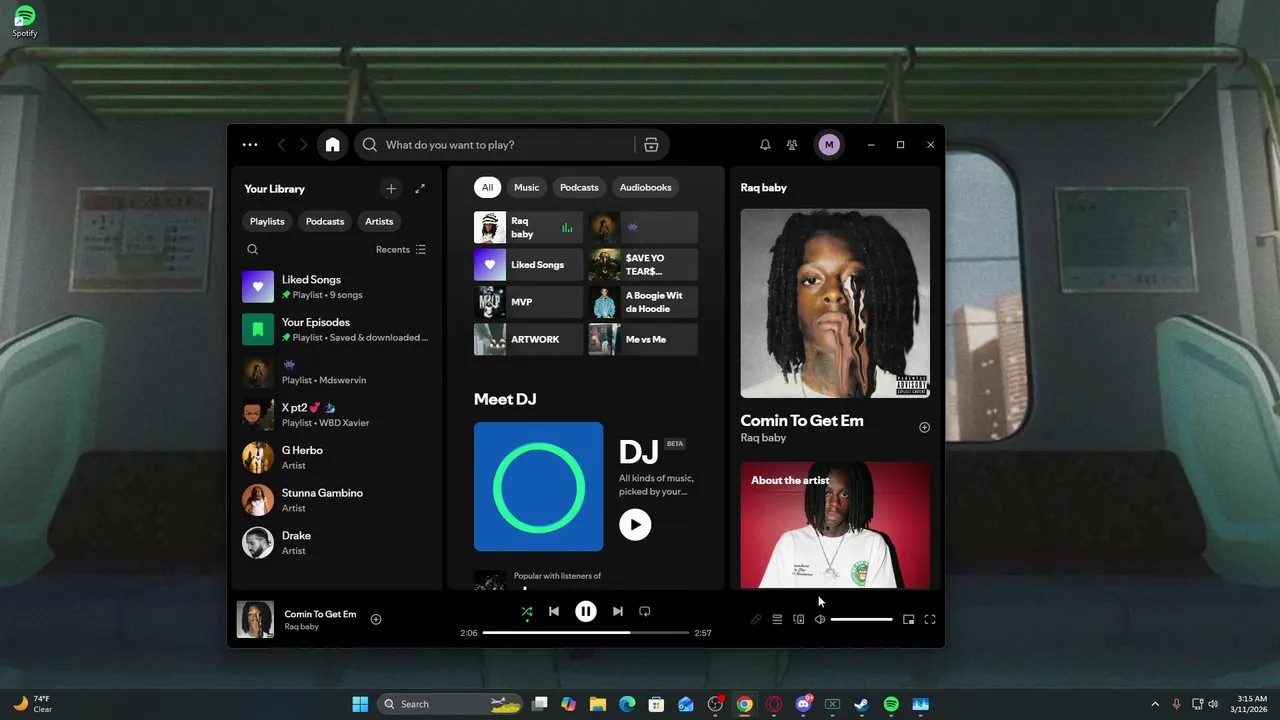Open the Meet DJ heading

tap(505, 399)
